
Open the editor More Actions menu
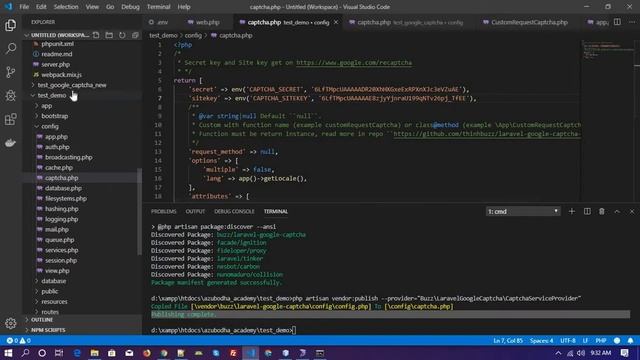631,22
